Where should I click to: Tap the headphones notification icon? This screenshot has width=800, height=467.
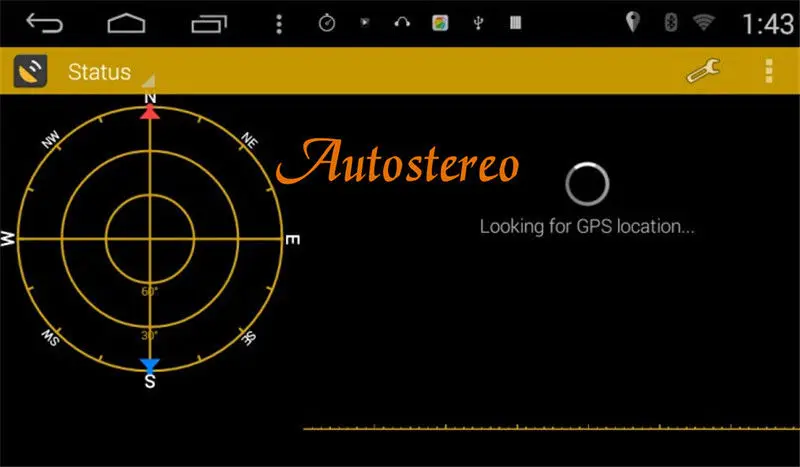(402, 22)
